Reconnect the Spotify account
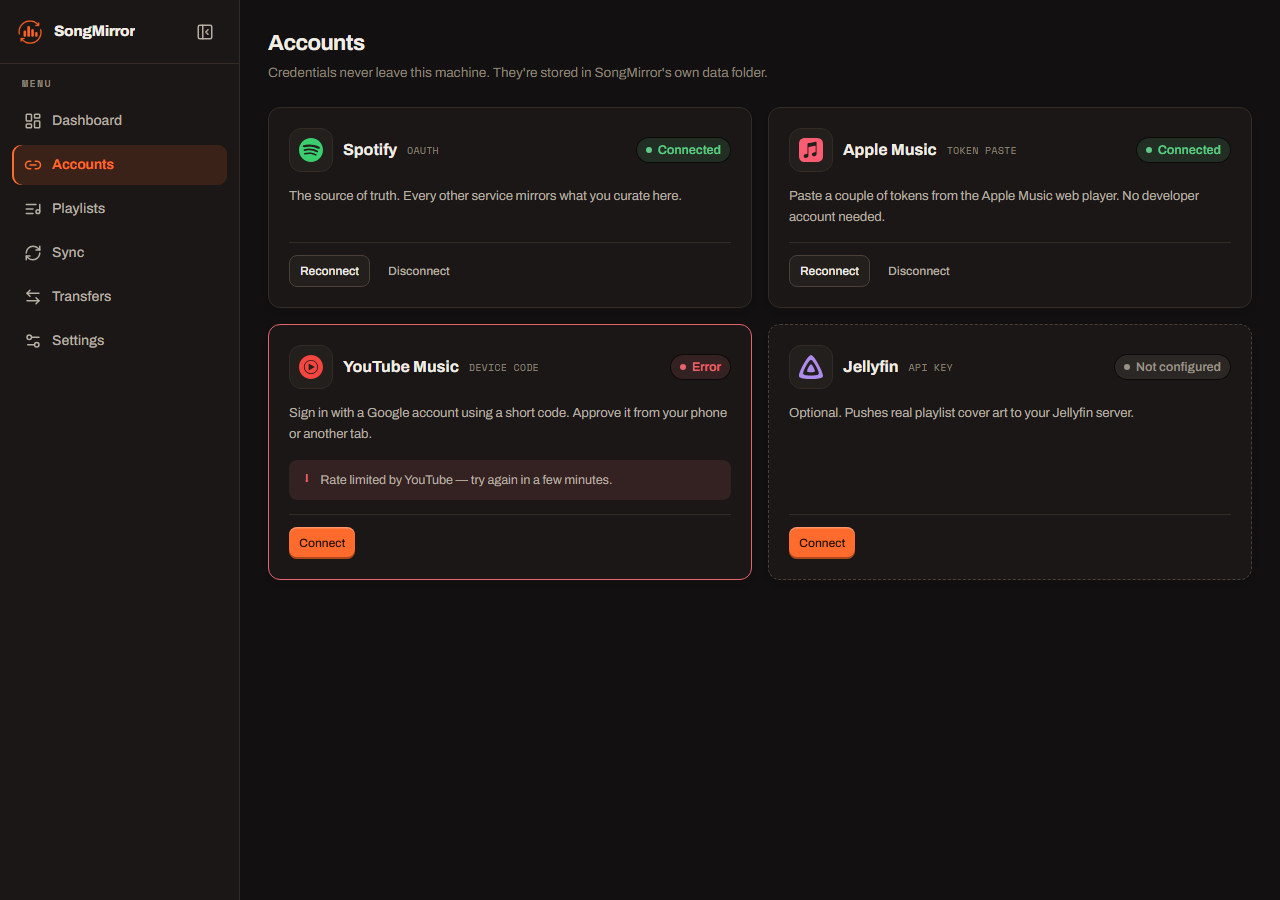This screenshot has height=900, width=1280. pyautogui.click(x=329, y=271)
